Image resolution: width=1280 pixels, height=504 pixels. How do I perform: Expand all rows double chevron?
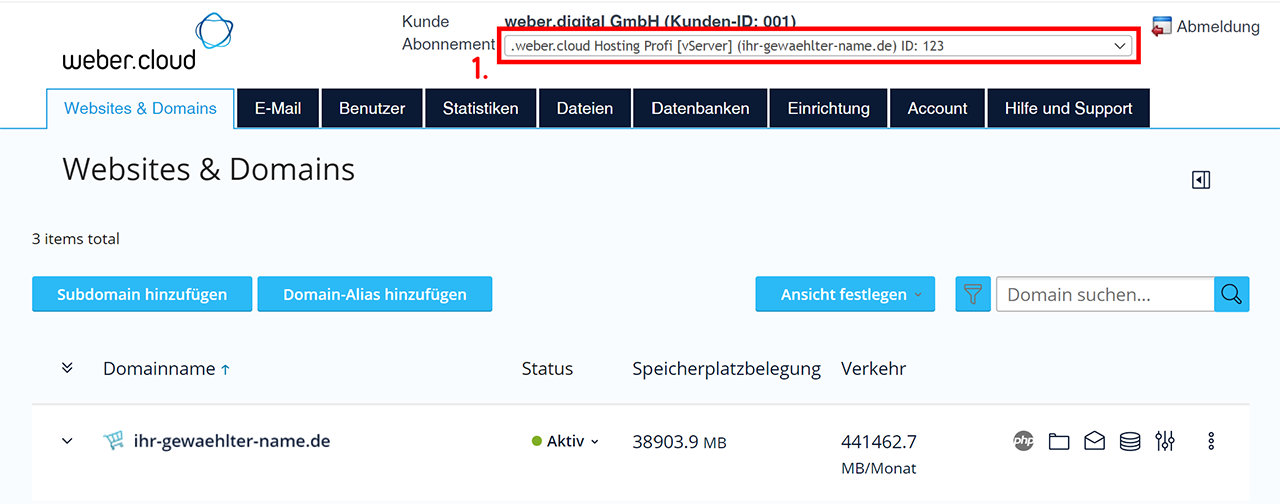pos(67,368)
